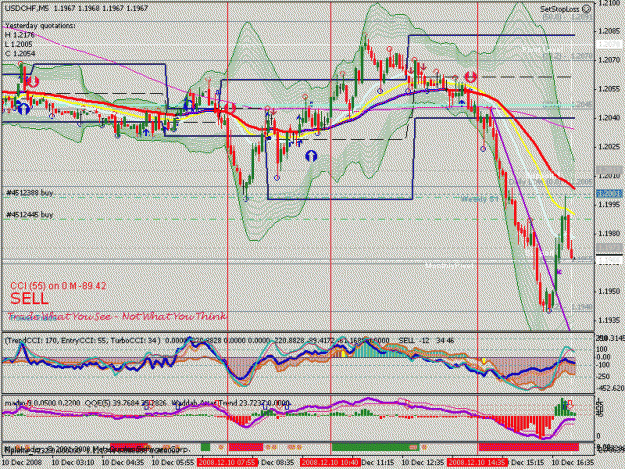
Task: Click the 1.2085 price scale label
Action: pyautogui.click(x=610, y=31)
